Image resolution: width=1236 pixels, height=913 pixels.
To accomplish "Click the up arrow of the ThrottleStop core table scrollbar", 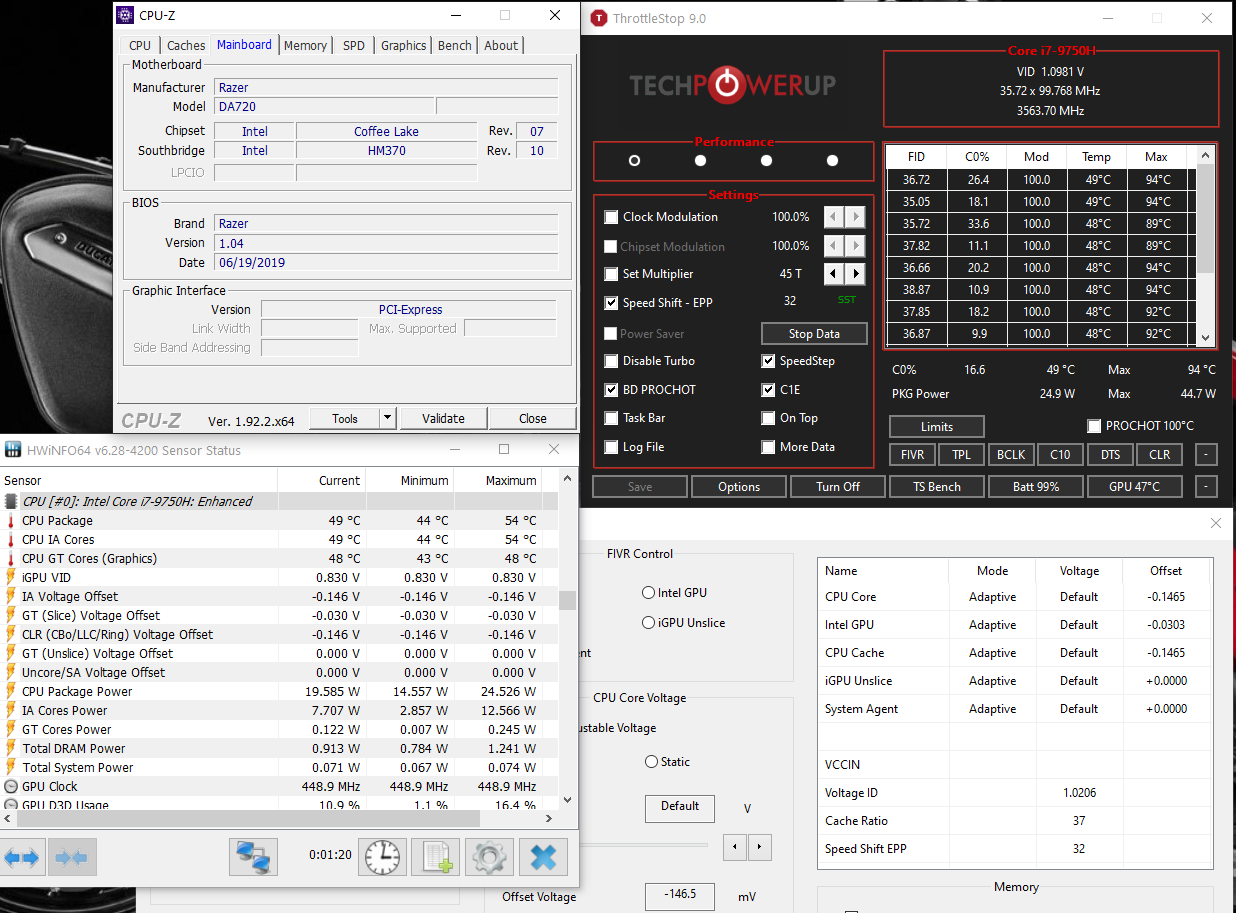I will point(1205,155).
